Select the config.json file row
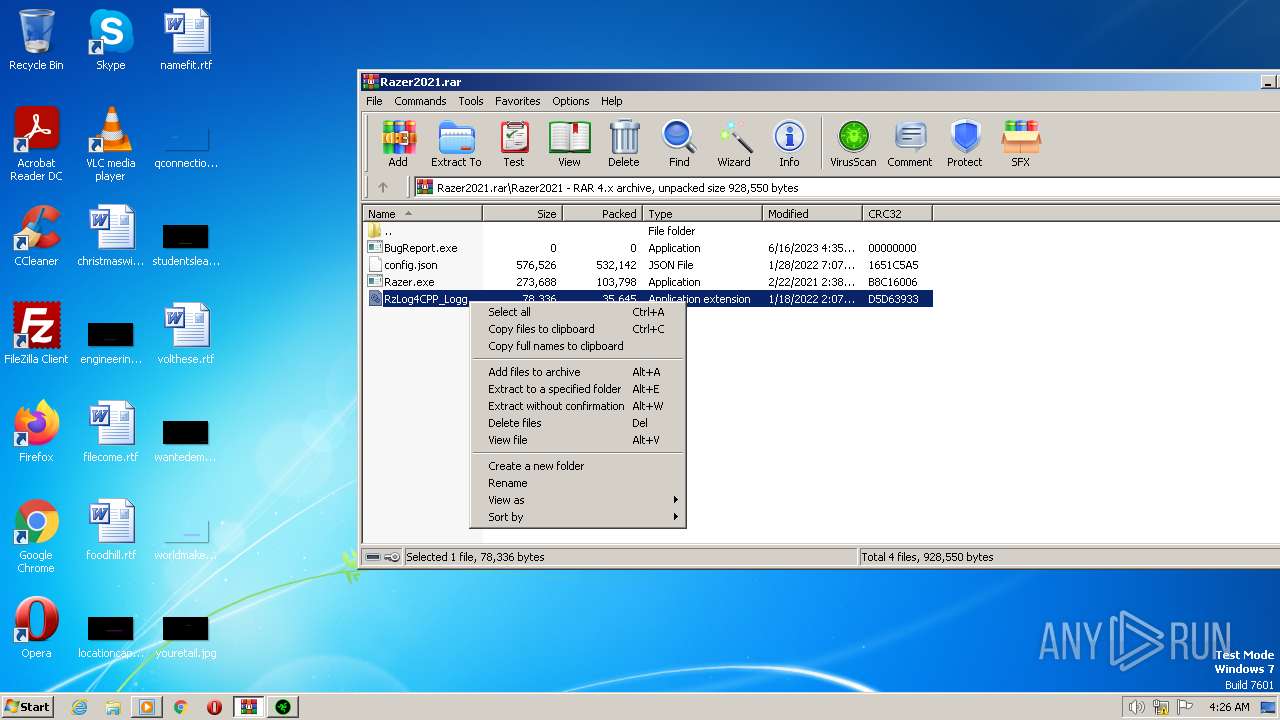Screen dimensions: 1280x720 [648, 265]
